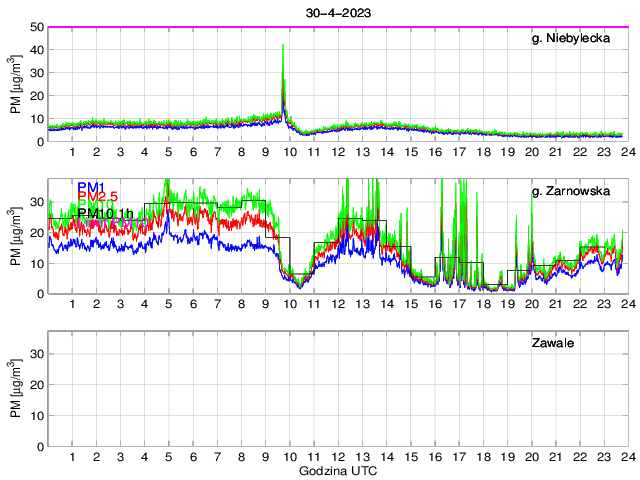Screen dimensions: 640x480
Task: Click the PM10 1h legend entry
Action: pos(104,213)
